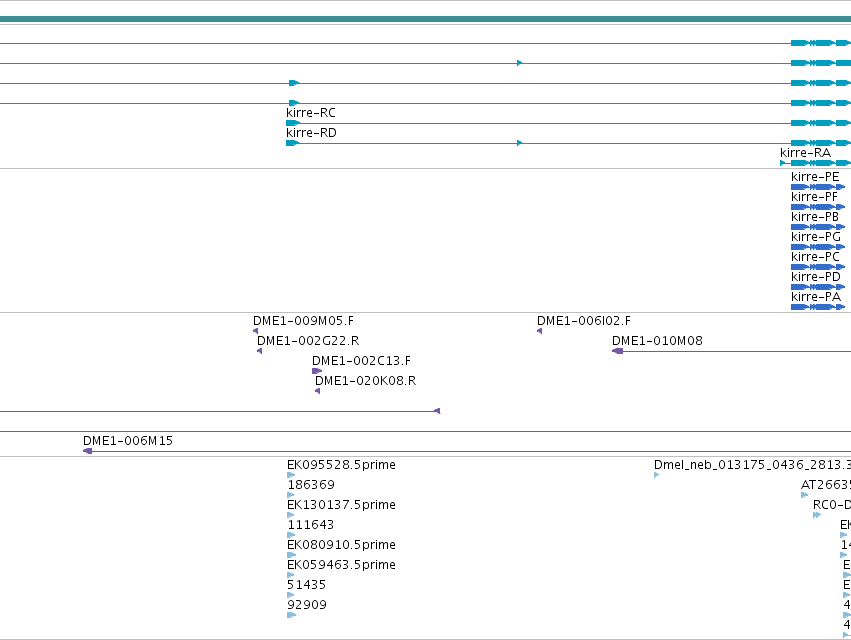Click the kirre-PA protein label
Image resolution: width=851 pixels, height=640 pixels.
[816, 297]
